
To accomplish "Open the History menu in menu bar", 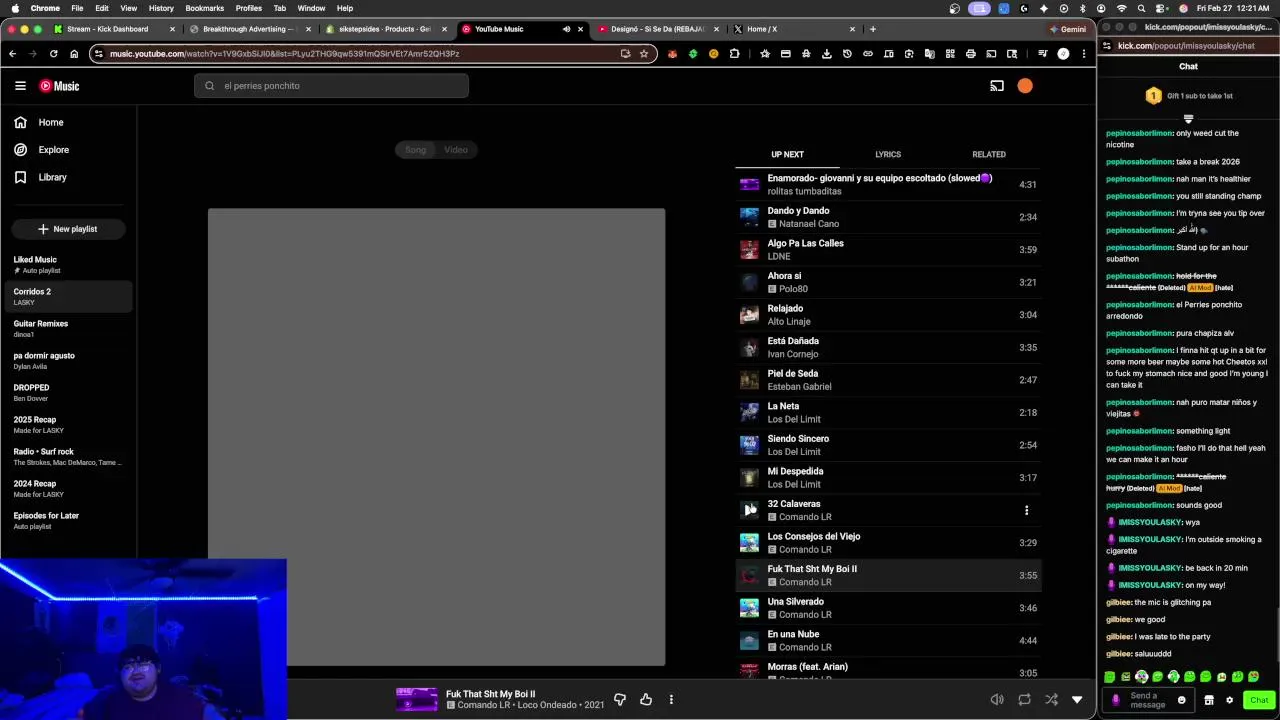I will point(161,8).
